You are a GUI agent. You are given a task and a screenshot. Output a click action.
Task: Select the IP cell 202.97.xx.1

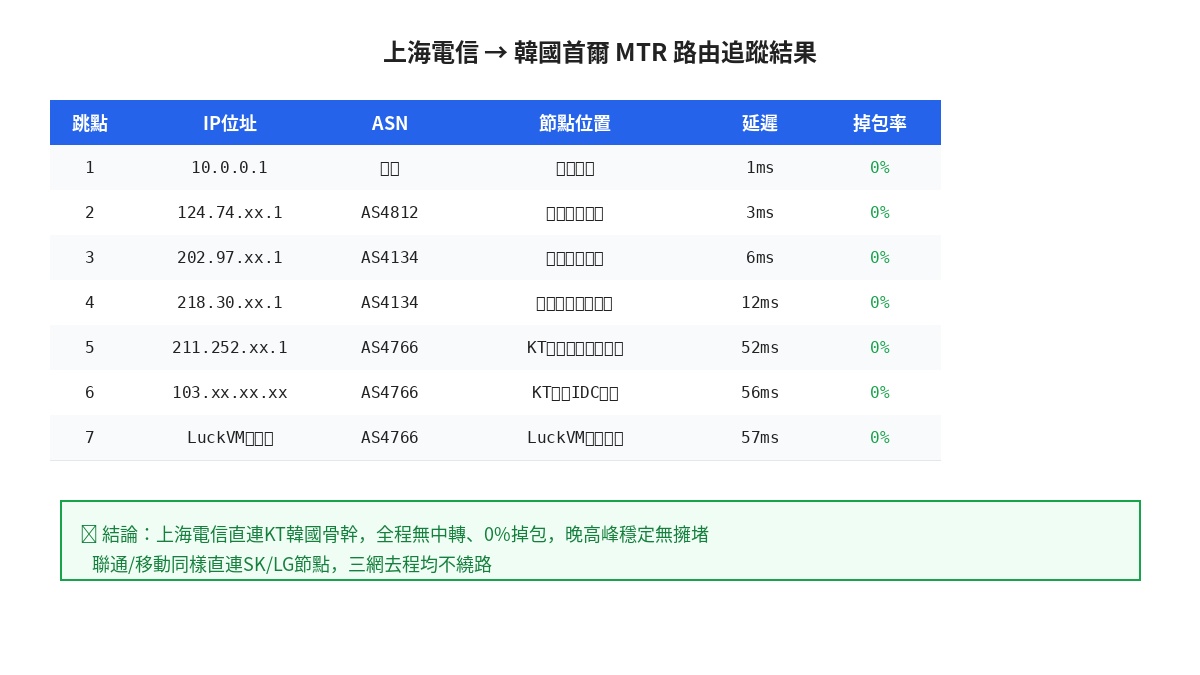pos(230,258)
